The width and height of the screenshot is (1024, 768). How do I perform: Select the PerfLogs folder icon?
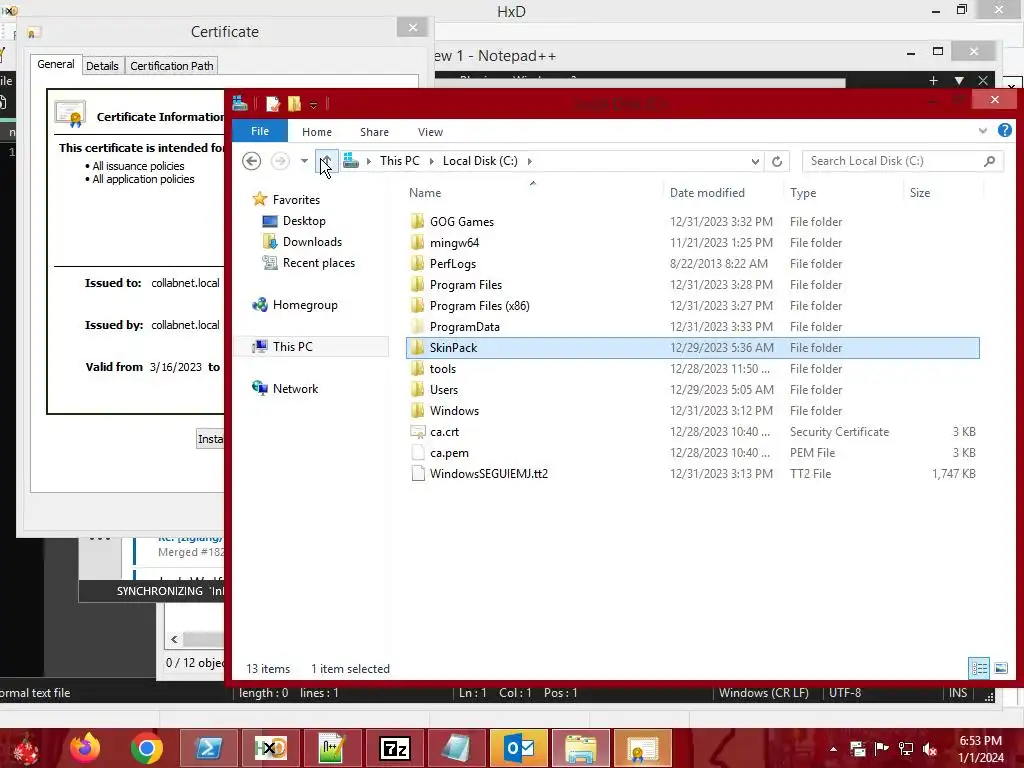418,263
